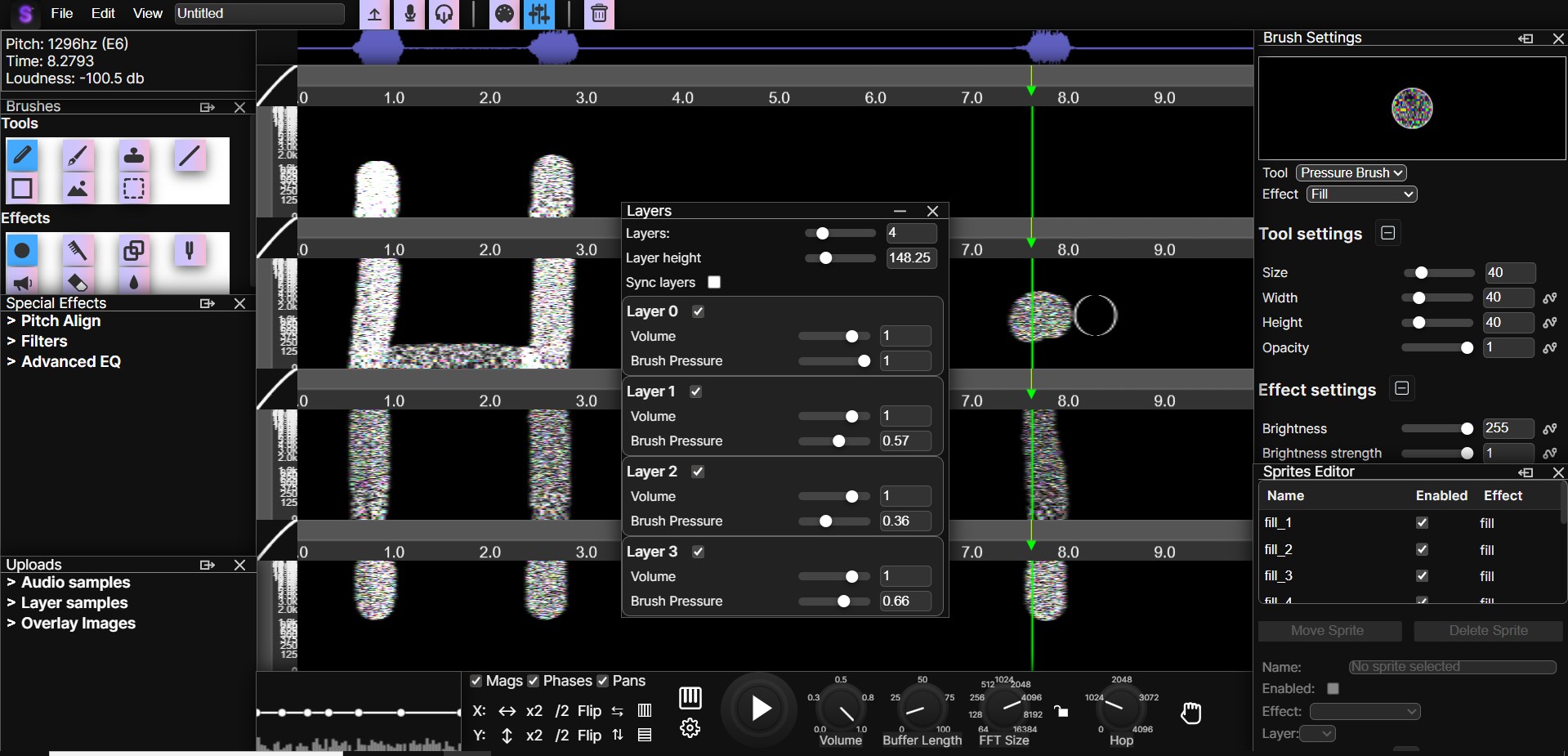Viewport: 1568px width, 756px height.
Task: Open the Effect dropdown showing Fill
Action: [1361, 195]
